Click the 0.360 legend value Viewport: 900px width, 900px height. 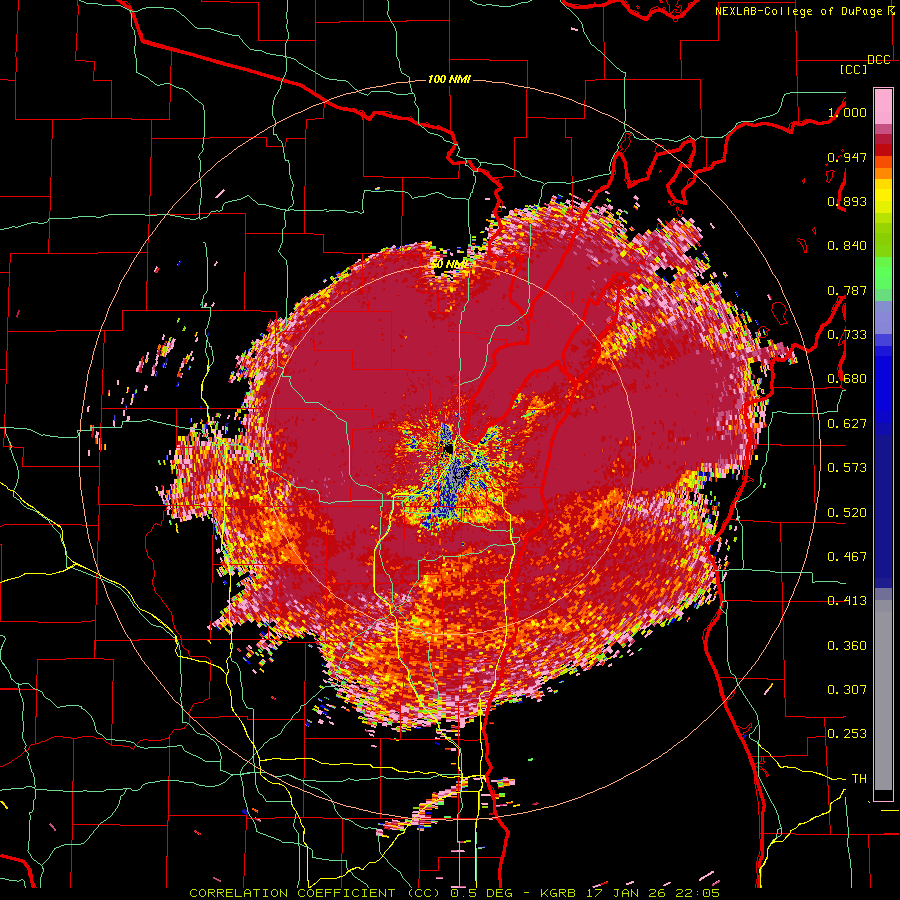click(x=847, y=646)
